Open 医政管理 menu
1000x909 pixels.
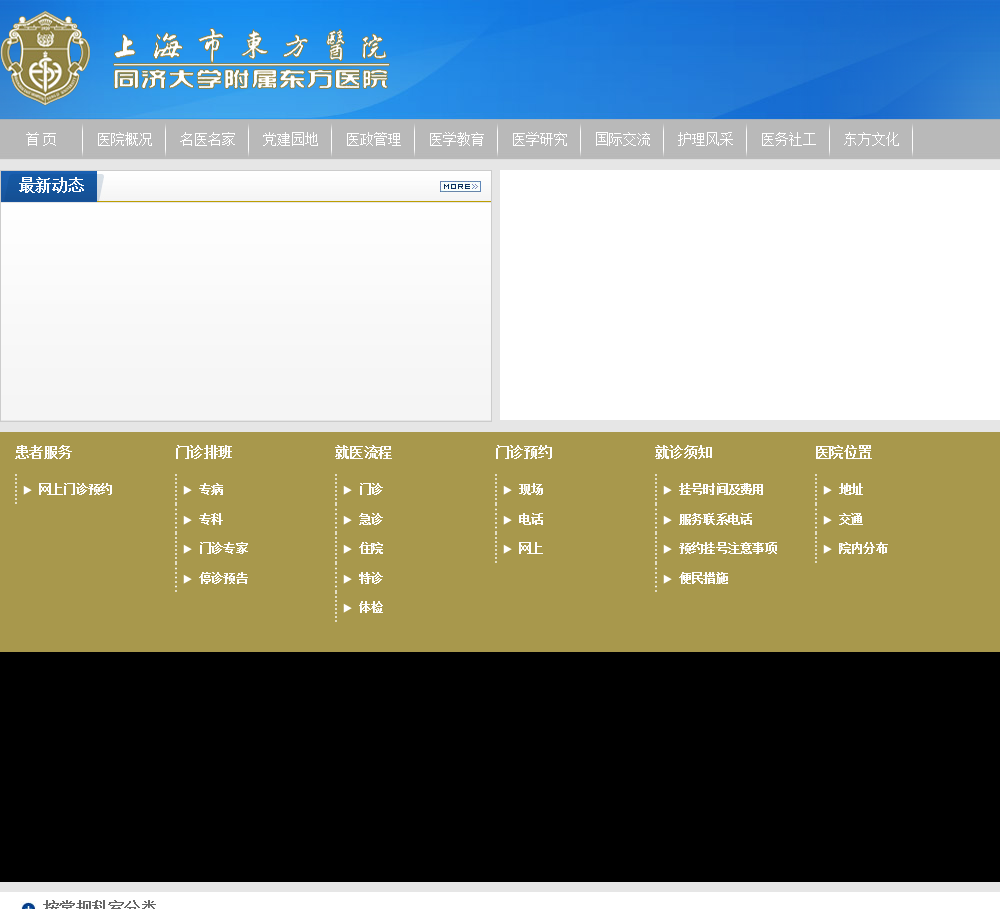tap(373, 139)
